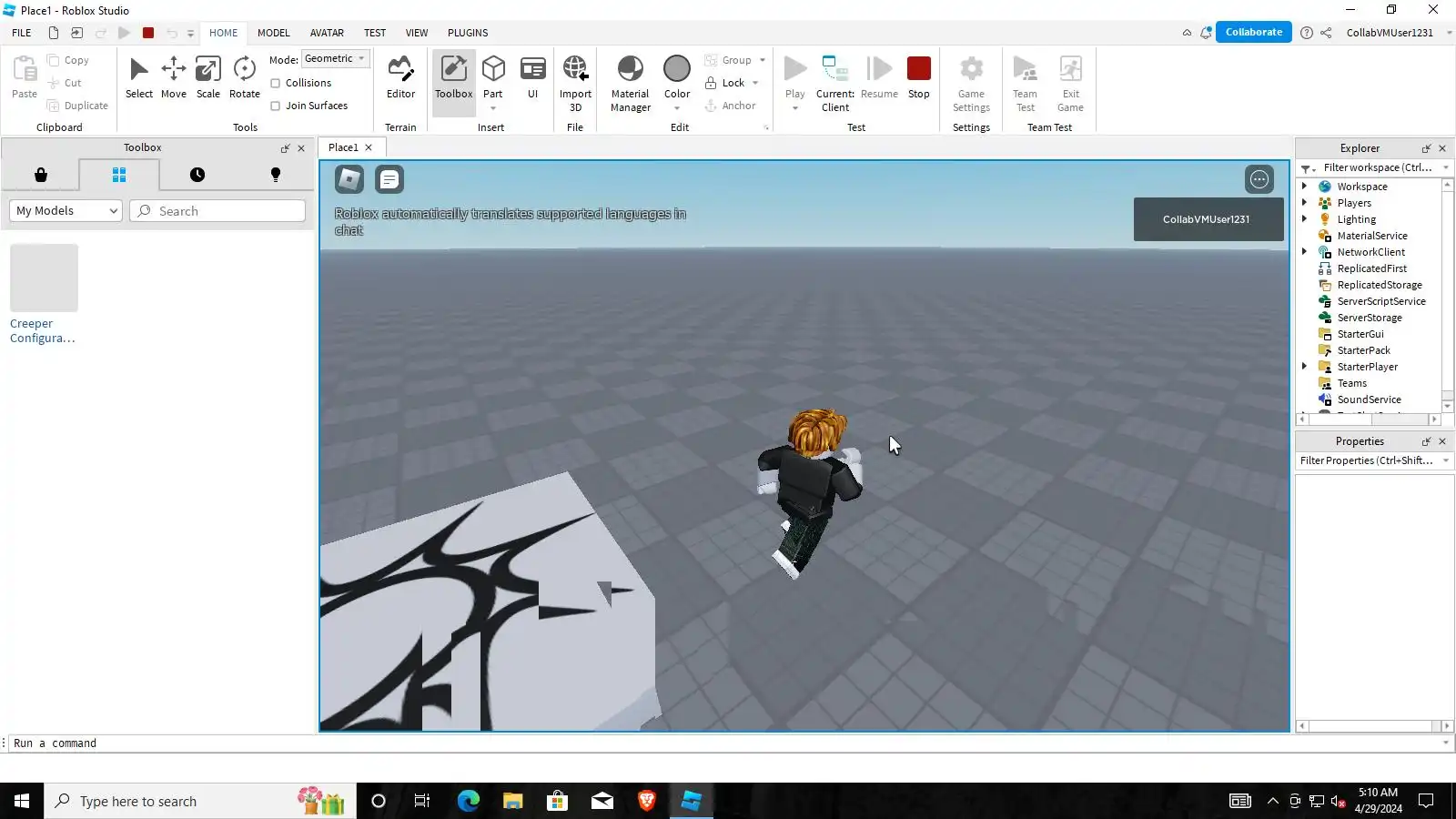Open the Mode Geometric dropdown
The height and width of the screenshot is (819, 1456).
click(335, 59)
